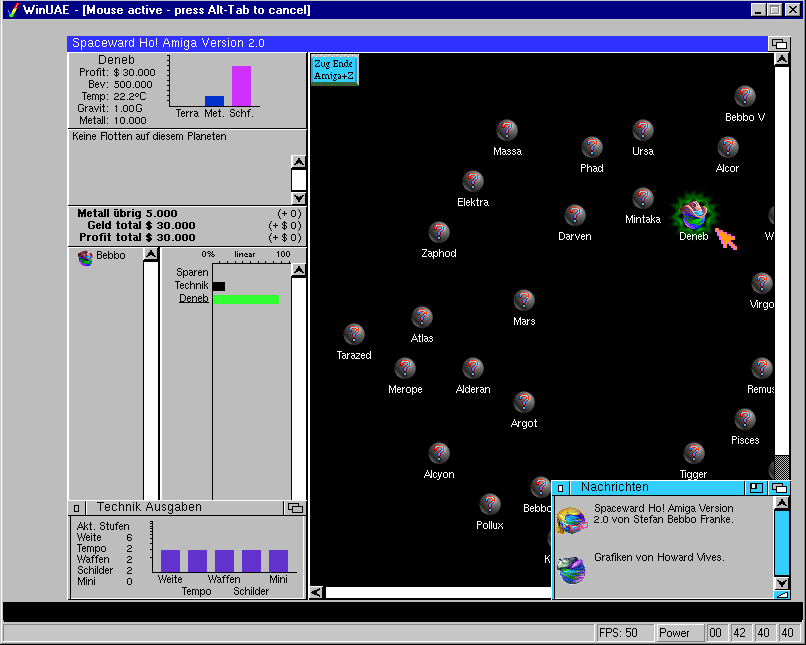This screenshot has height=645, width=806.
Task: Toggle the linear scale label
Action: [245, 254]
